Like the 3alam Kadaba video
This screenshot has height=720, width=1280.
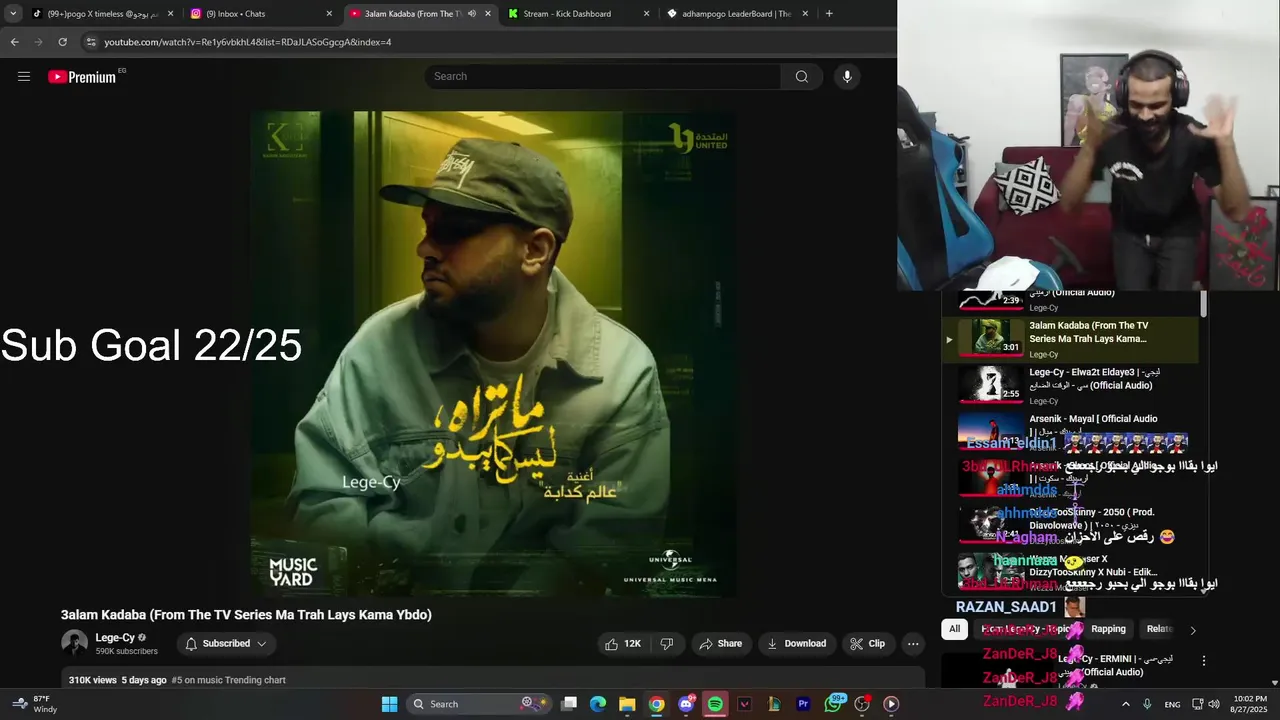[x=623, y=644]
